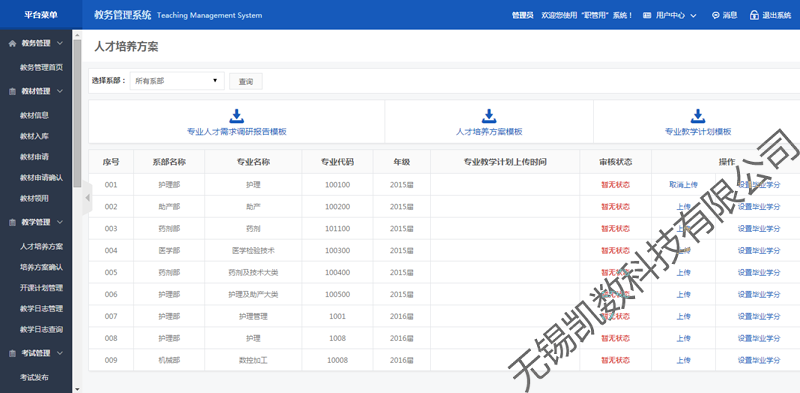The image size is (800, 393).
Task: Click the 人才培养方案模板 download icon
Action: pos(489,116)
